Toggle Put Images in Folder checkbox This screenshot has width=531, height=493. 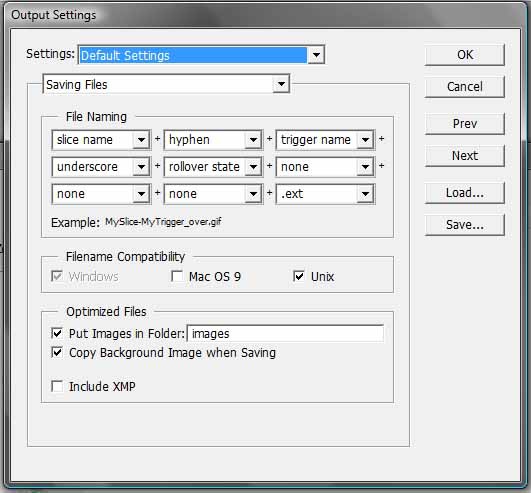[57, 333]
